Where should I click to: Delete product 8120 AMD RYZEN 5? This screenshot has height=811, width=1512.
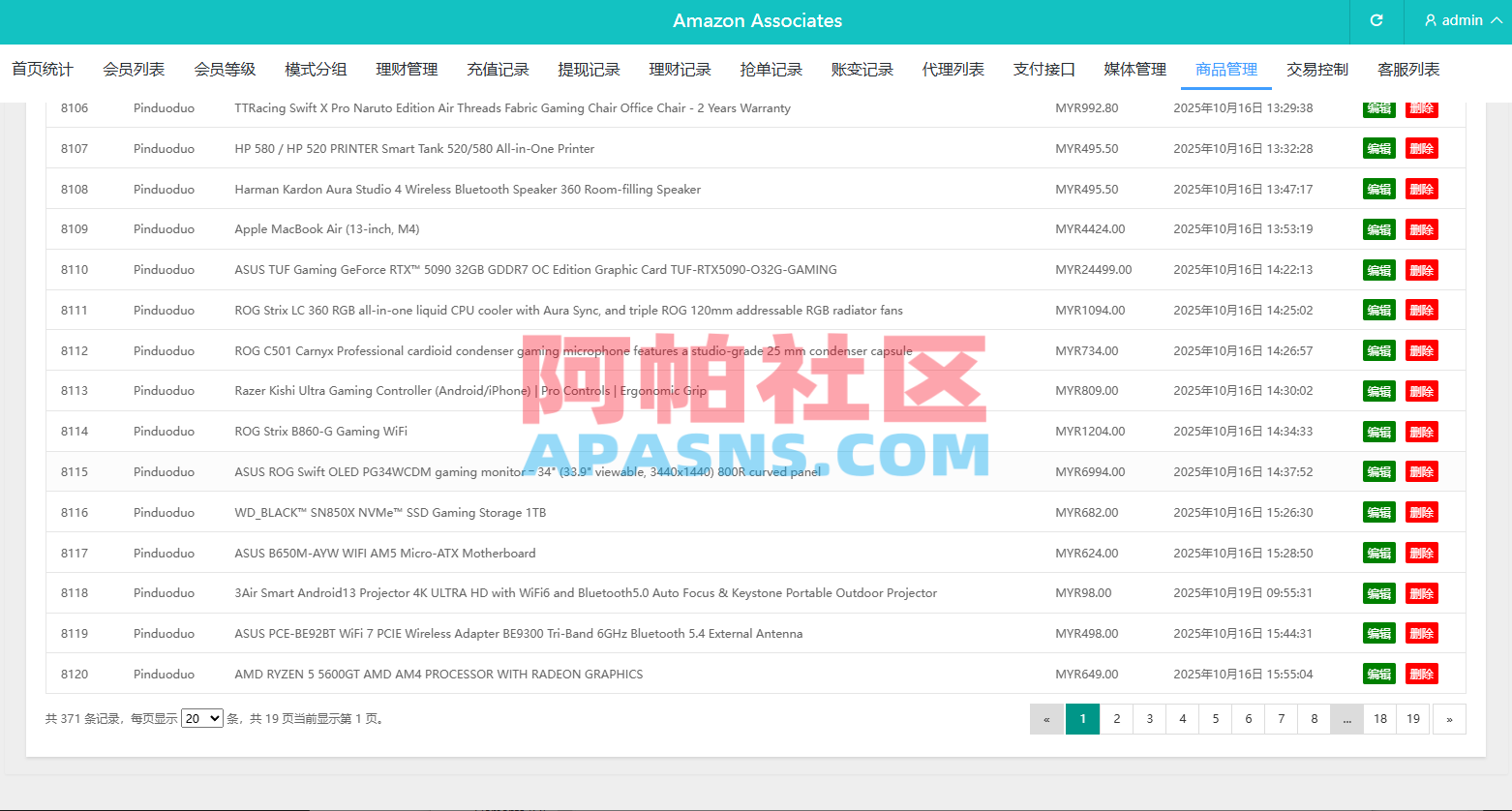tap(1422, 674)
